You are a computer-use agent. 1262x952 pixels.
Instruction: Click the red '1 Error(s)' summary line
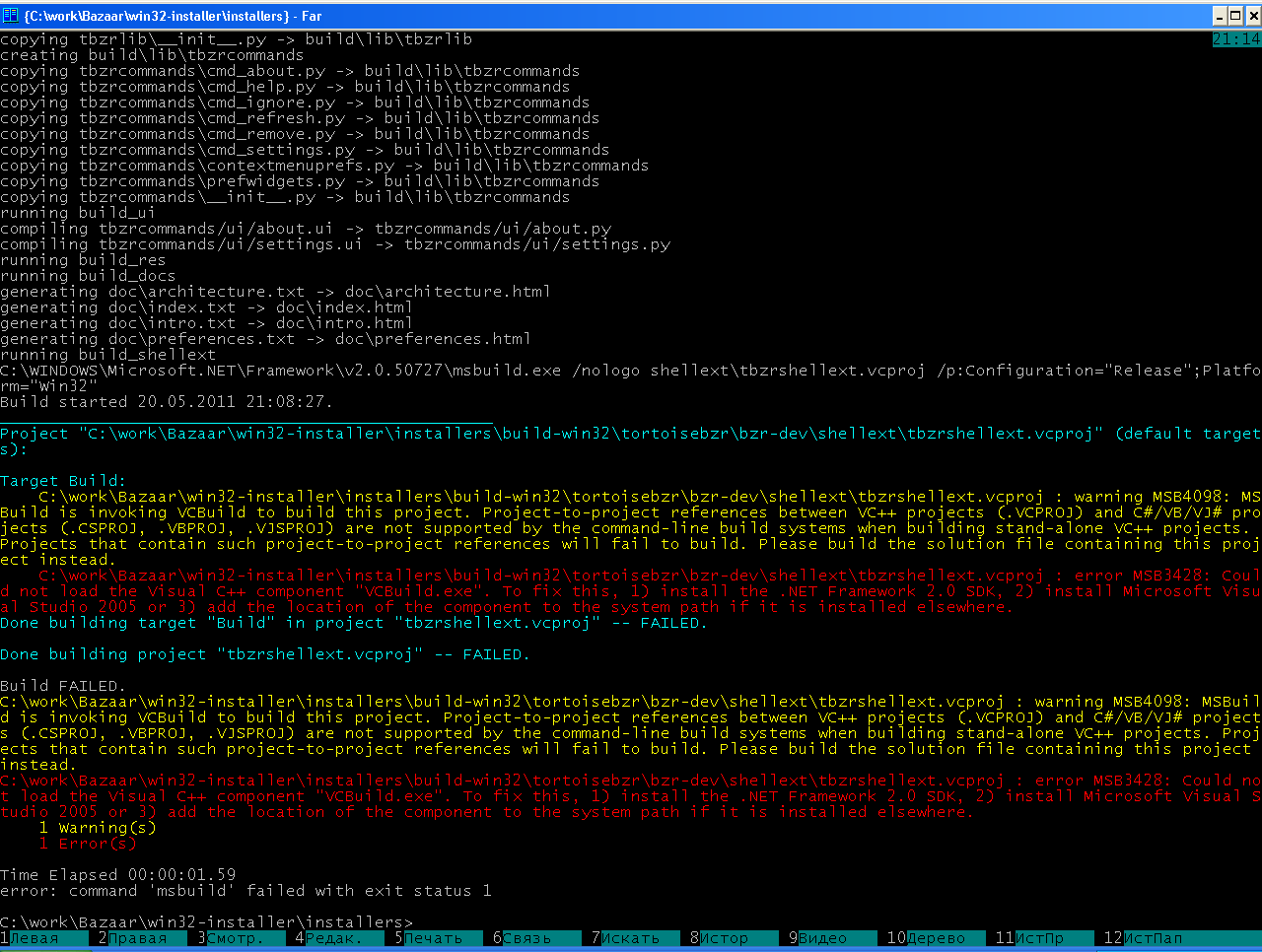point(88,844)
